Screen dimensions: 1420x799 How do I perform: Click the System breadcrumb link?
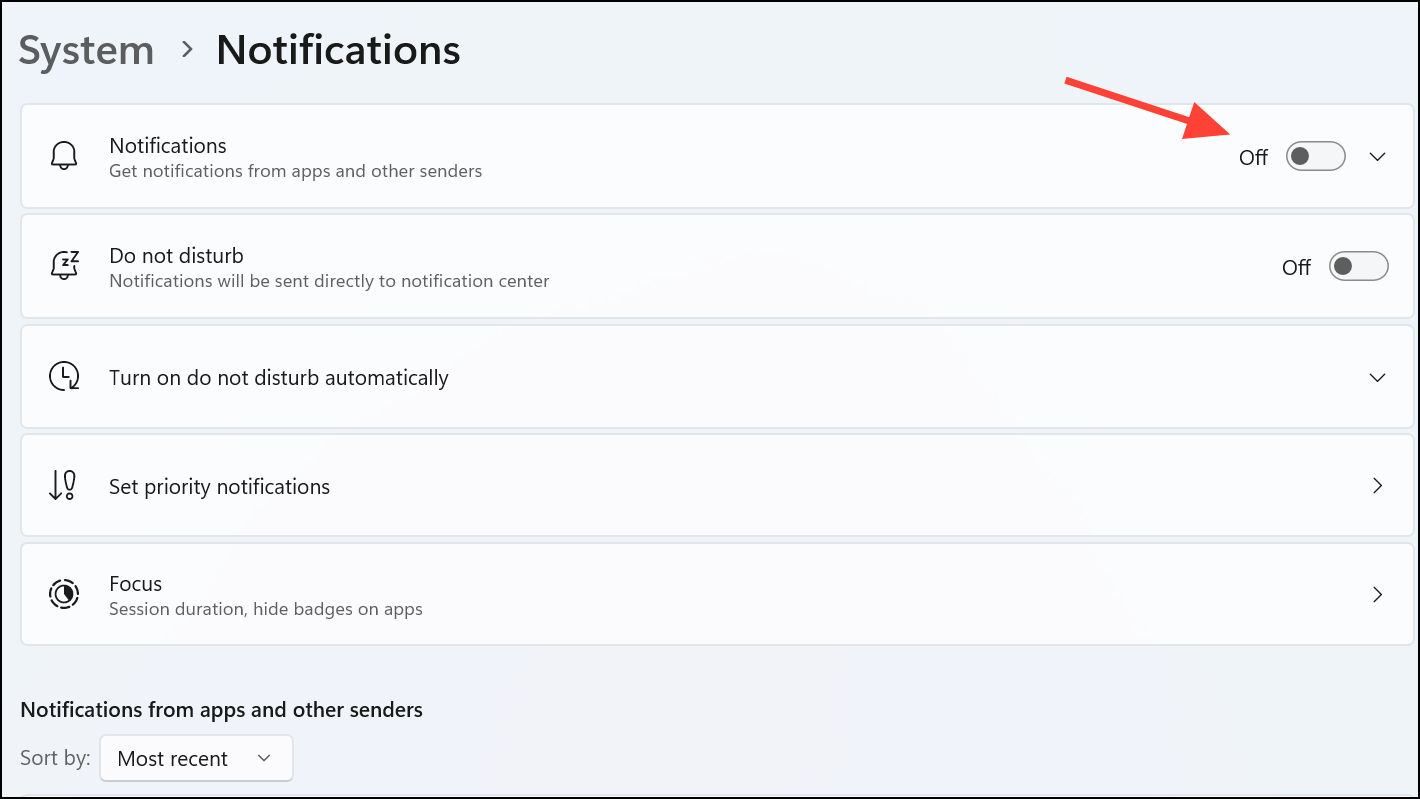[86, 50]
